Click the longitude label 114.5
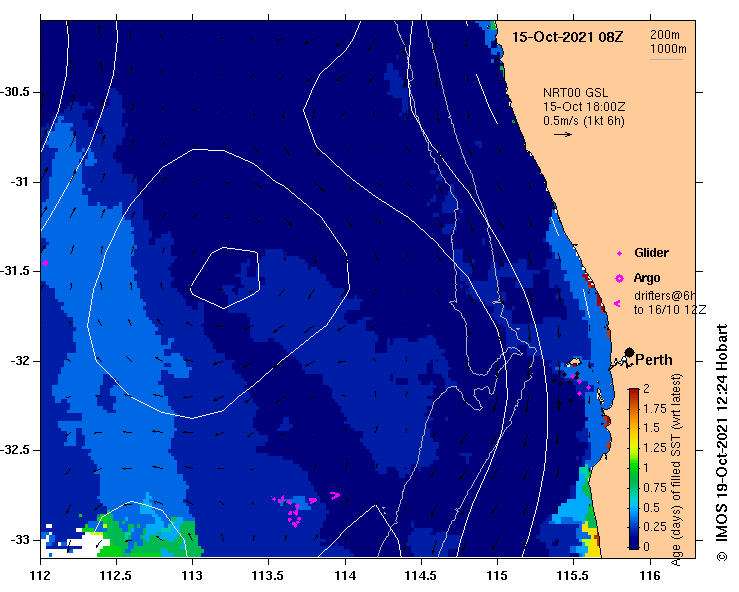 421,576
